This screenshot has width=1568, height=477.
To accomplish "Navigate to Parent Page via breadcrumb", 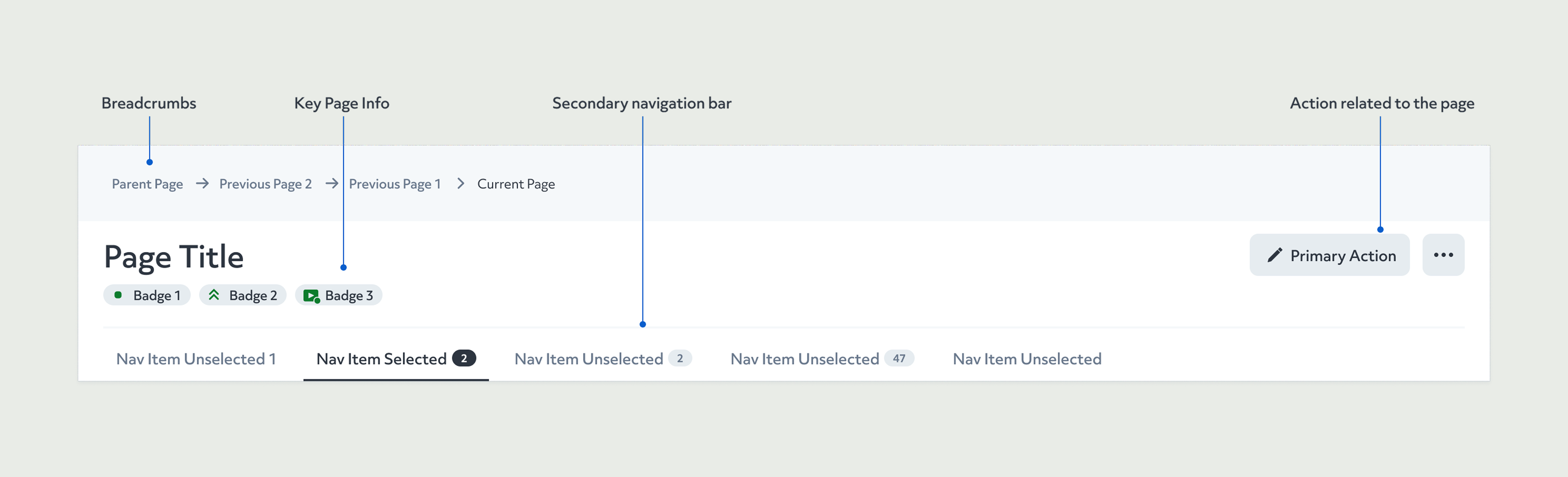I will pyautogui.click(x=147, y=183).
